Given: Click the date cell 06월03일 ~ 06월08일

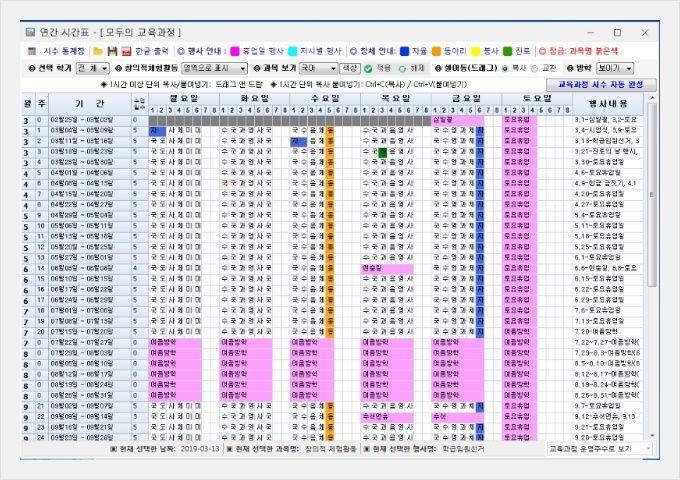Looking at the screenshot, I should [90, 268].
